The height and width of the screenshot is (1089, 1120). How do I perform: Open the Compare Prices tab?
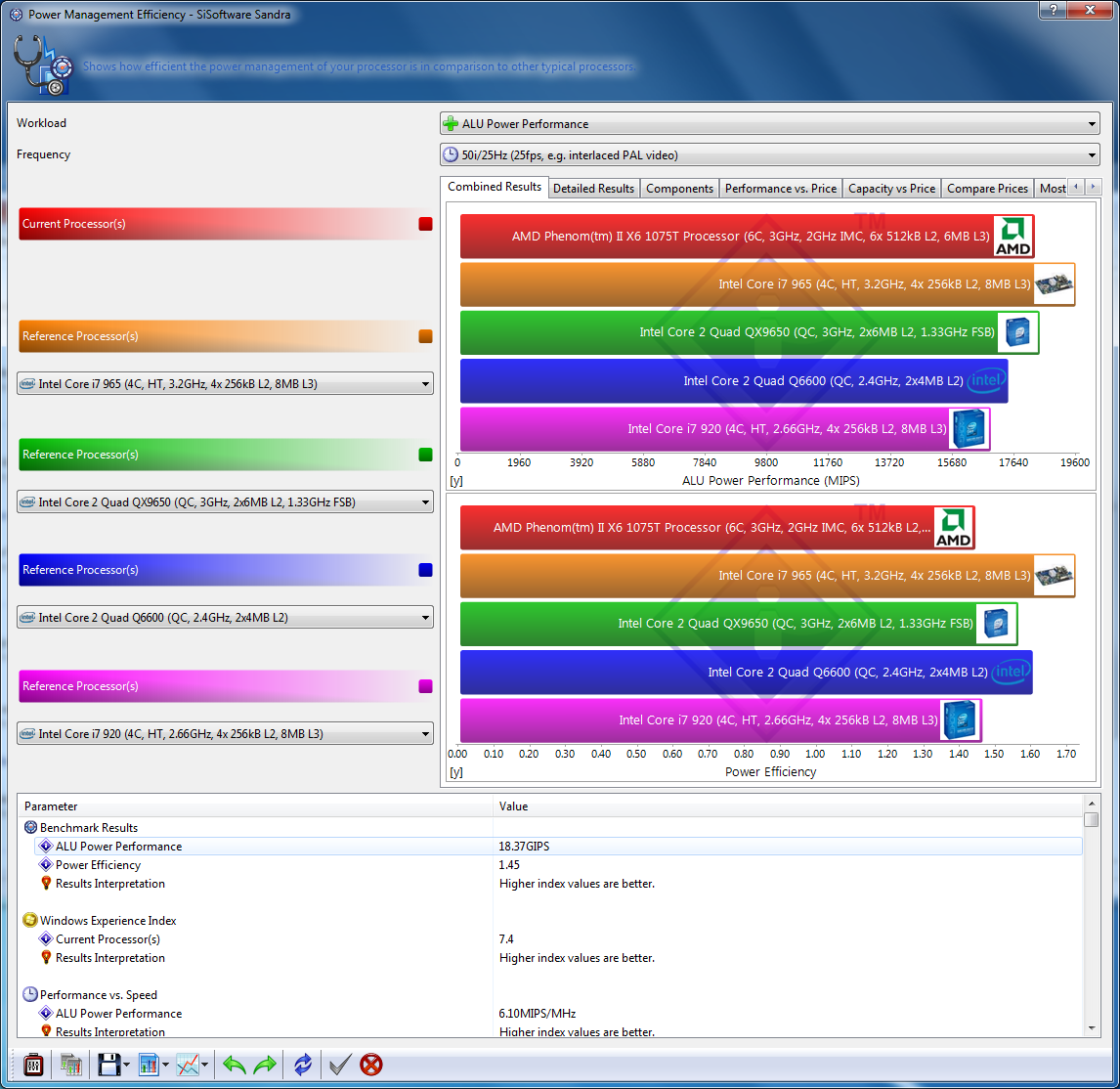[x=987, y=189]
